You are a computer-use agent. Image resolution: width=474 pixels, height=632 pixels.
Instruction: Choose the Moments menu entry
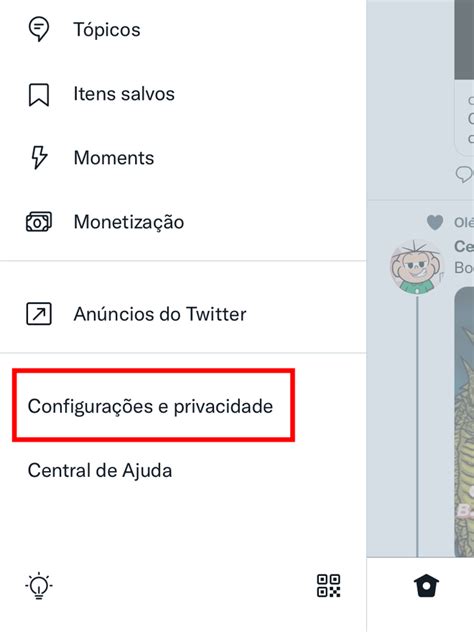[114, 158]
